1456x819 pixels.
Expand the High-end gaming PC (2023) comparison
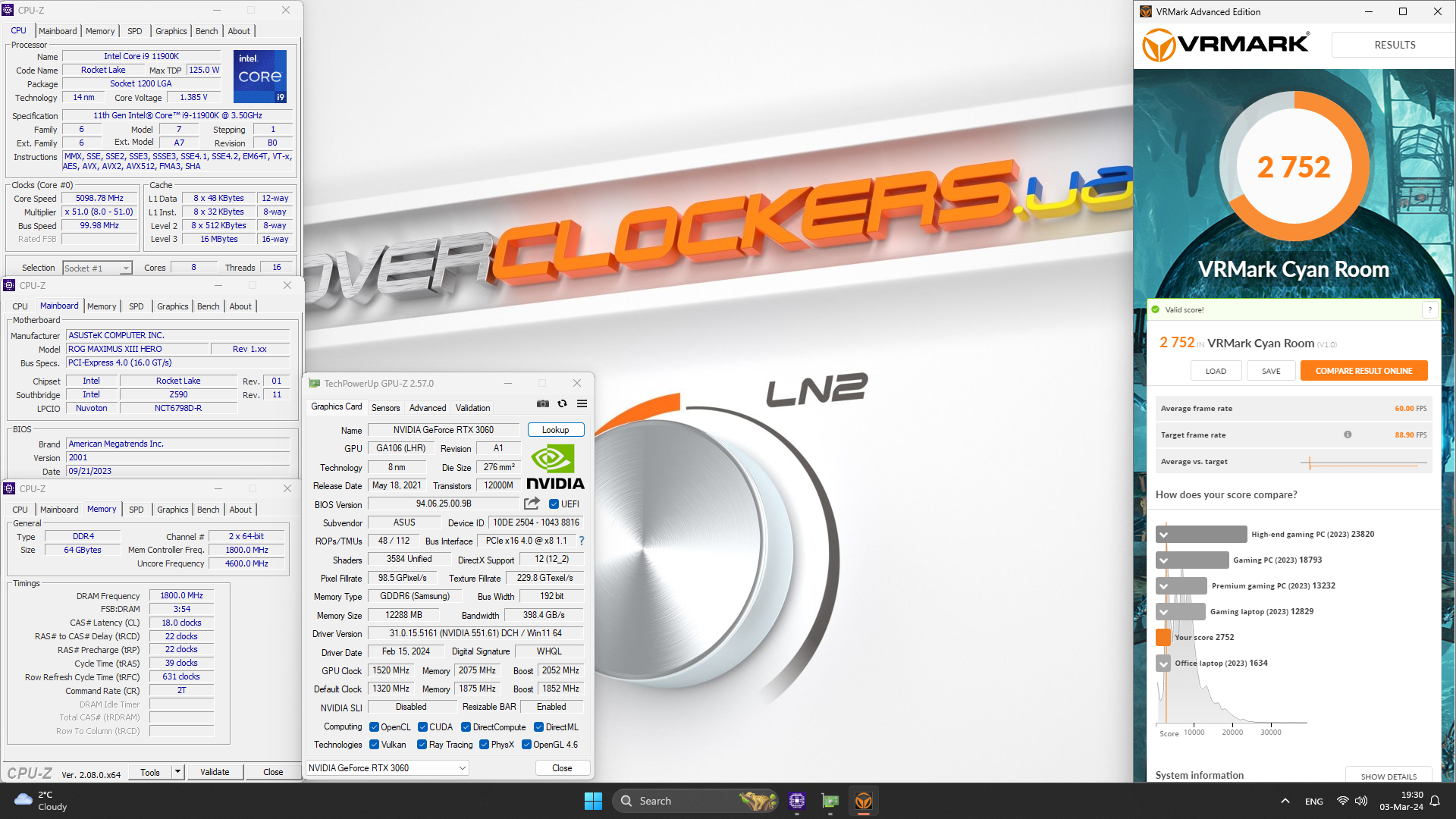point(1163,535)
